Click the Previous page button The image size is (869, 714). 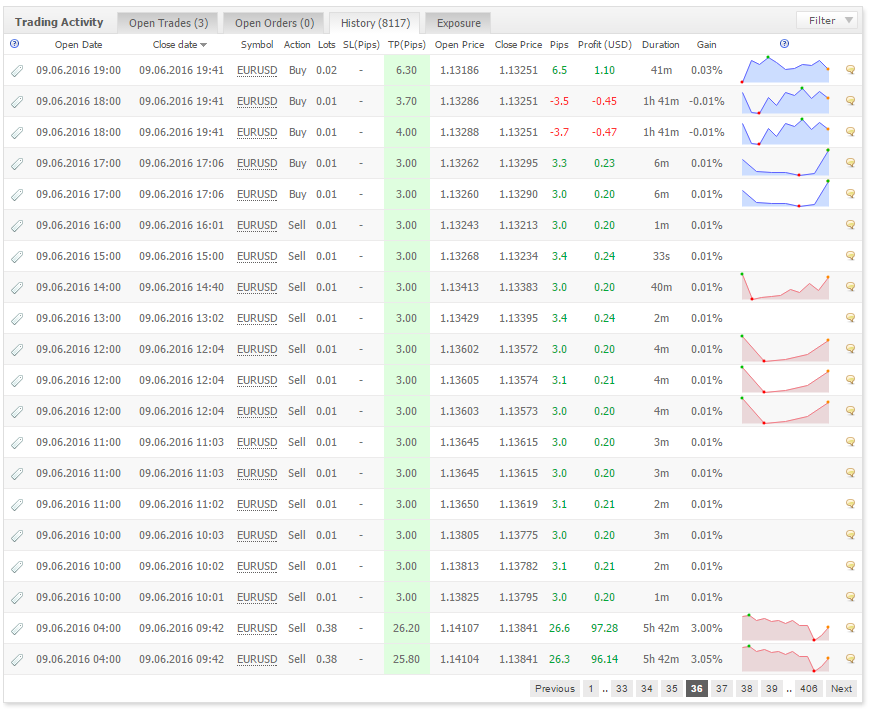click(555, 688)
